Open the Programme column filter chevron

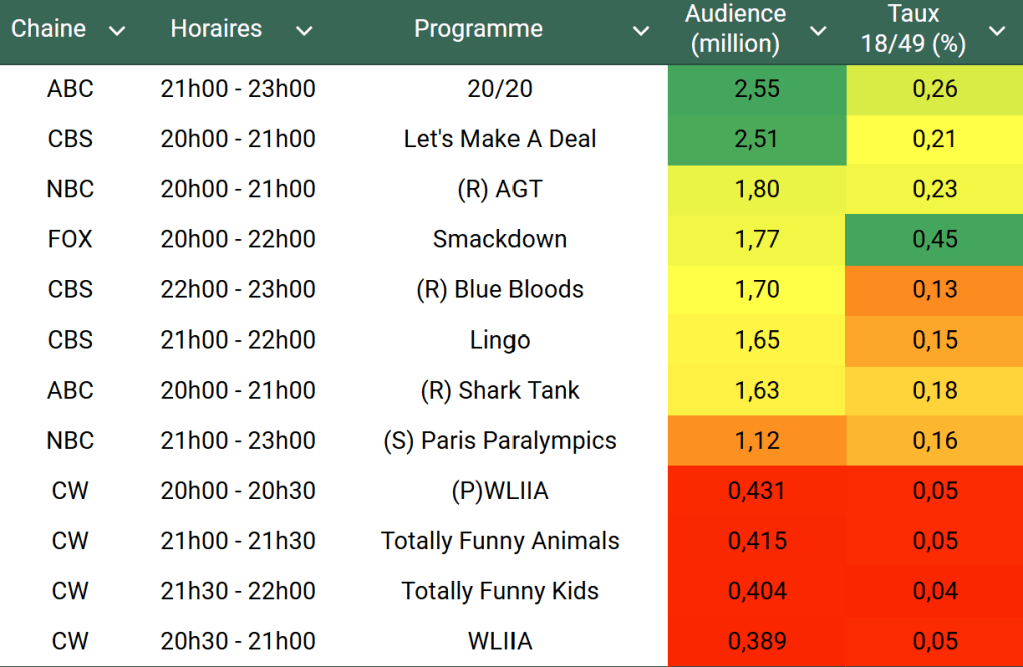(x=641, y=31)
